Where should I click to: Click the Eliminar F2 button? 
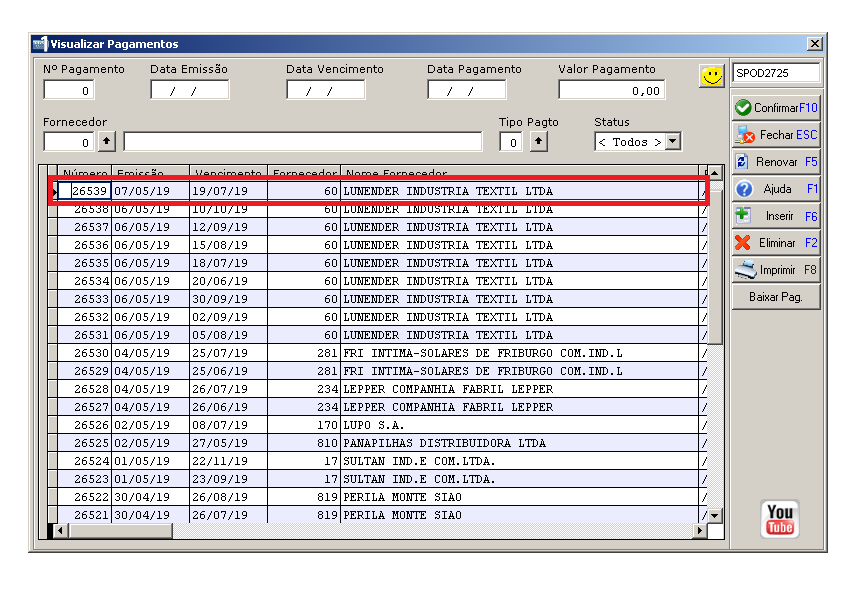click(x=776, y=243)
